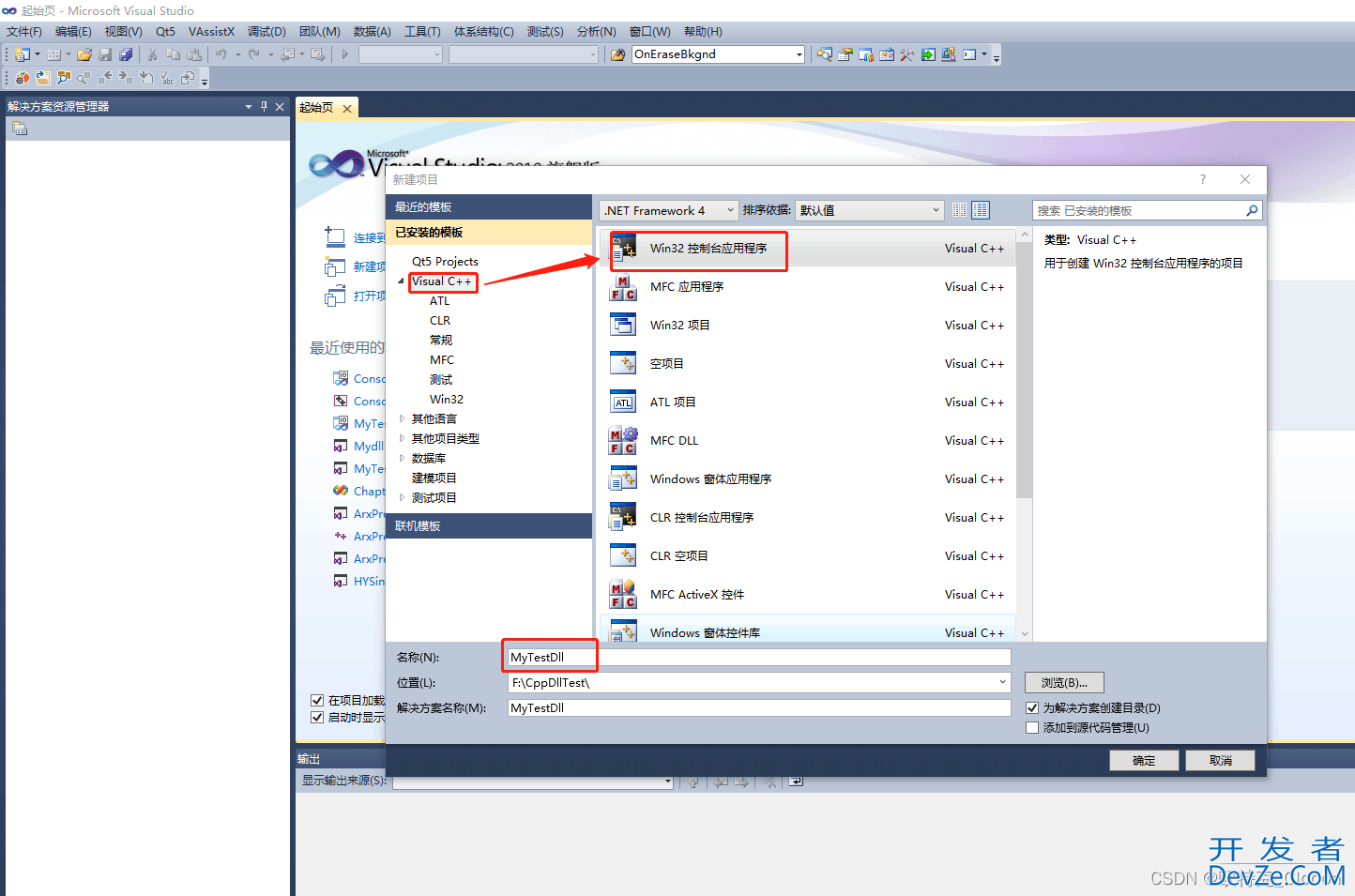Click the search magnifier in template search box
1355x896 pixels.
tap(1252, 210)
